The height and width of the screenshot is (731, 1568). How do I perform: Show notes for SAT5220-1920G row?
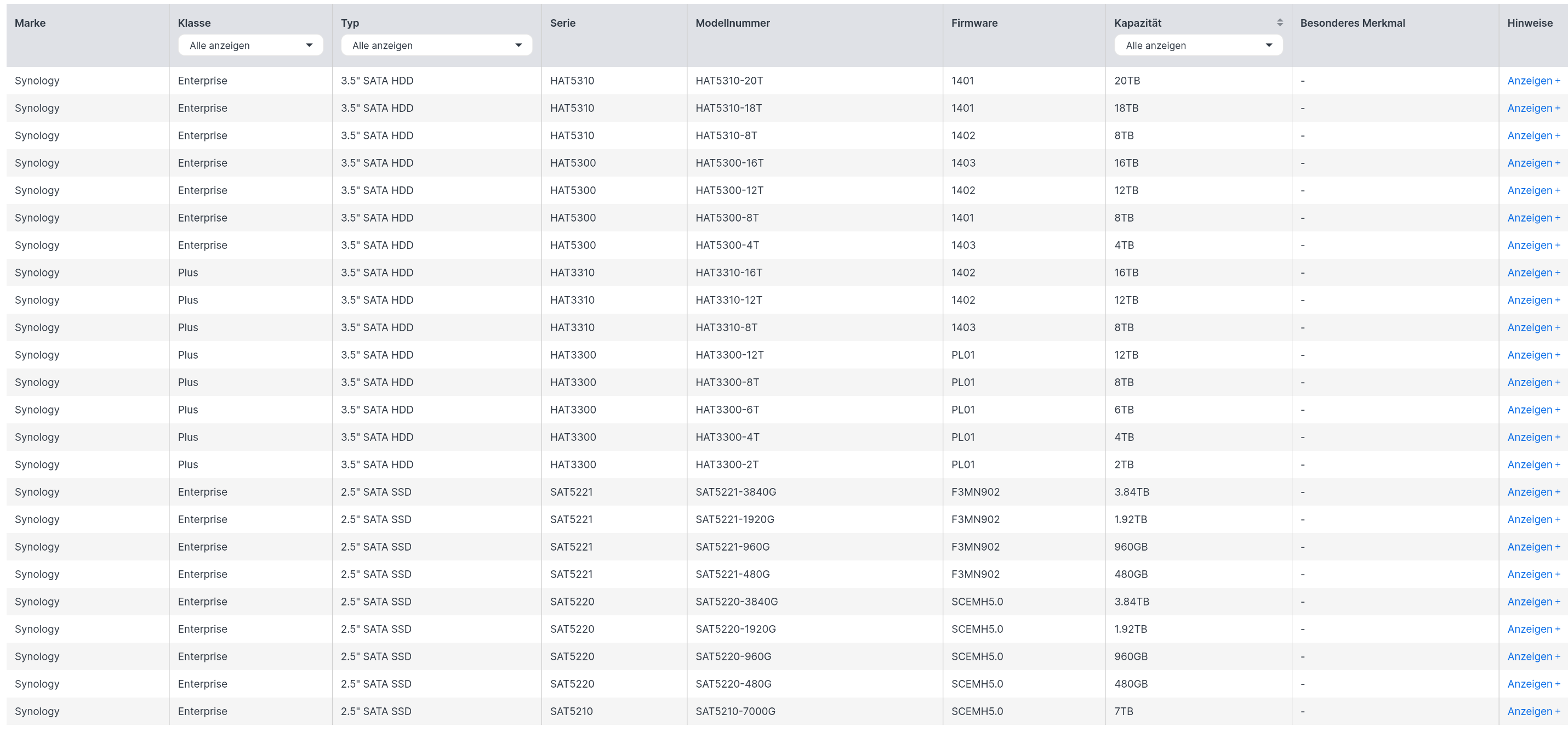pyautogui.click(x=1533, y=628)
